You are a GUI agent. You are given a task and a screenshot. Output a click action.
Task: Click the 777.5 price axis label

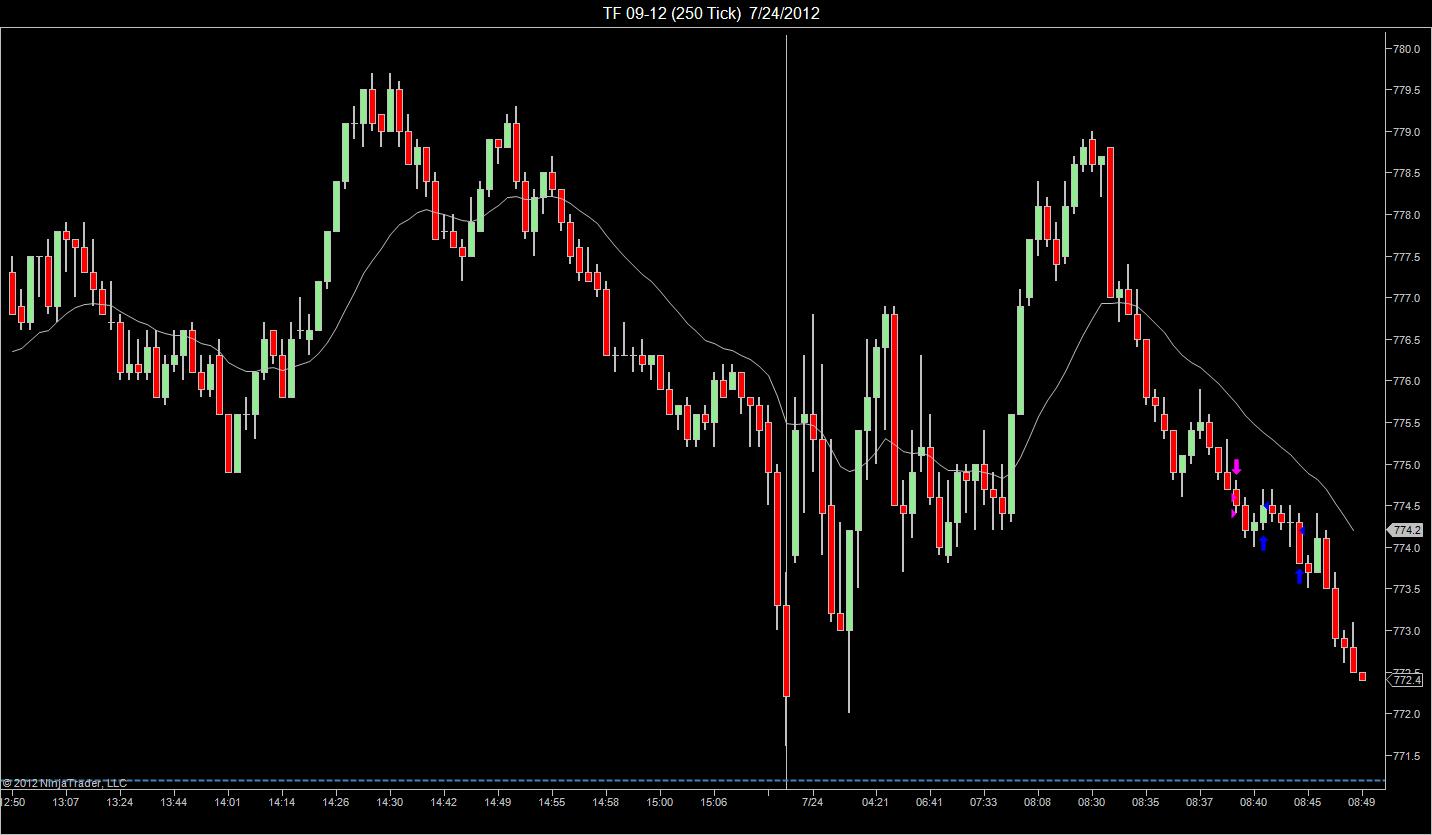pyautogui.click(x=1407, y=257)
